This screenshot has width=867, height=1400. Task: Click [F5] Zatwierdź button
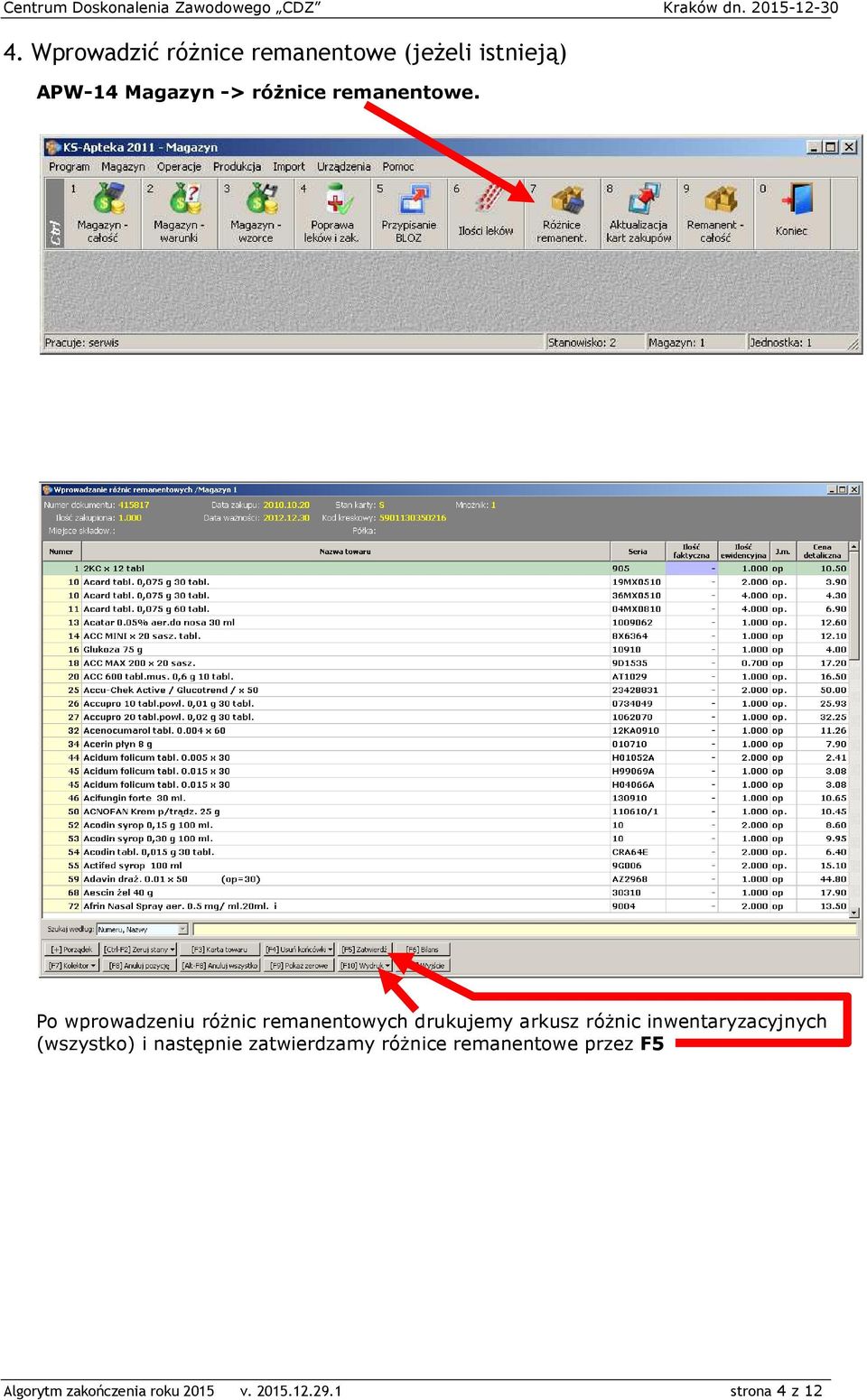[365, 950]
